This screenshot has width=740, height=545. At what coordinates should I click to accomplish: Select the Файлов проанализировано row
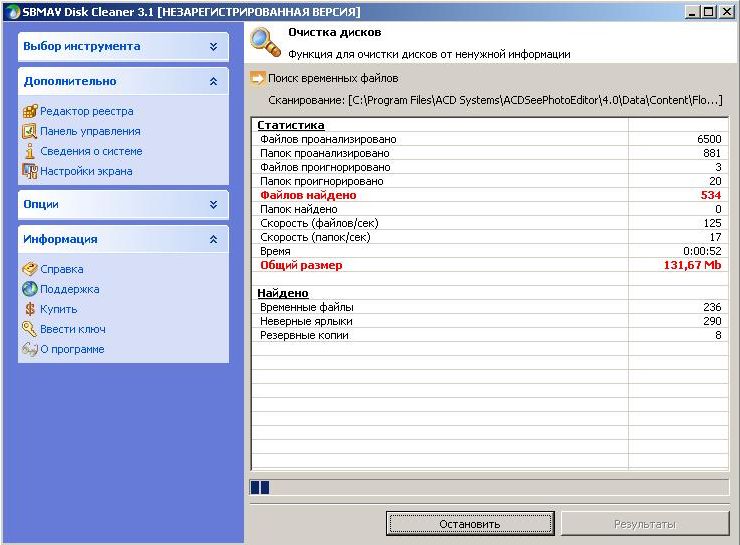(490, 139)
